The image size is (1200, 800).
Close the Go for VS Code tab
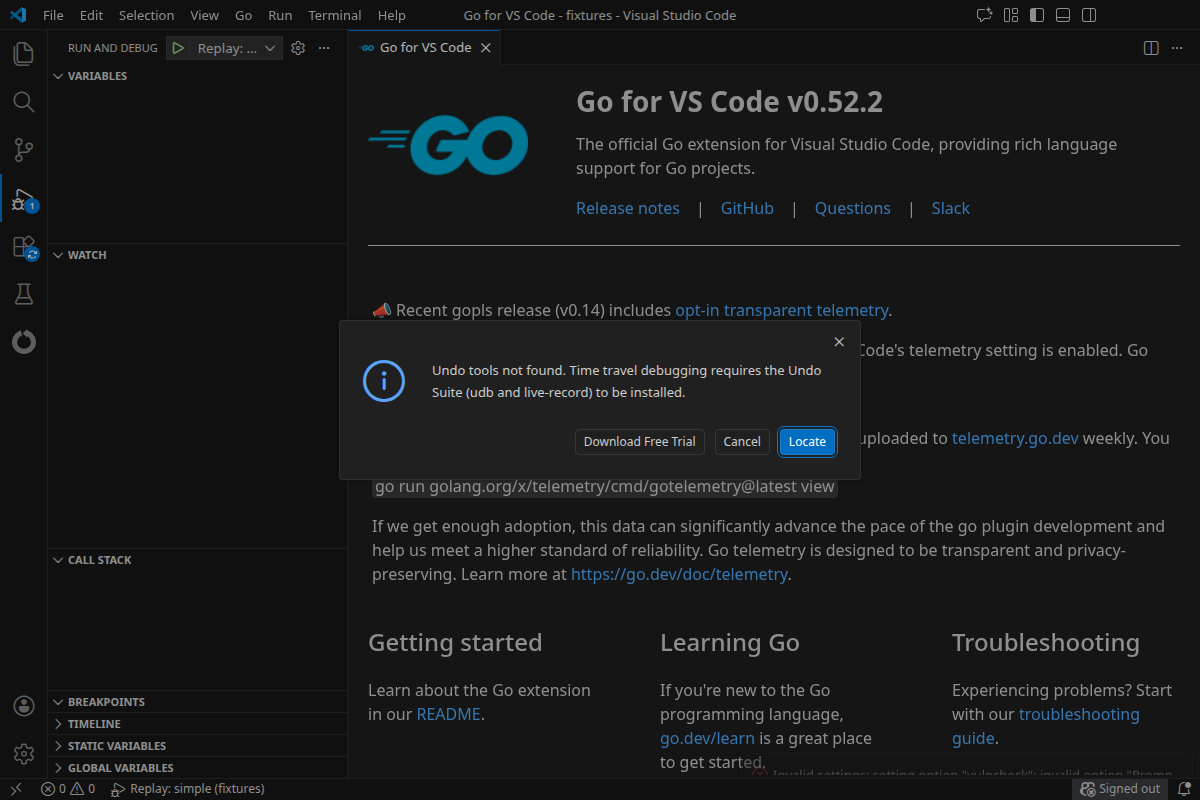pos(486,48)
